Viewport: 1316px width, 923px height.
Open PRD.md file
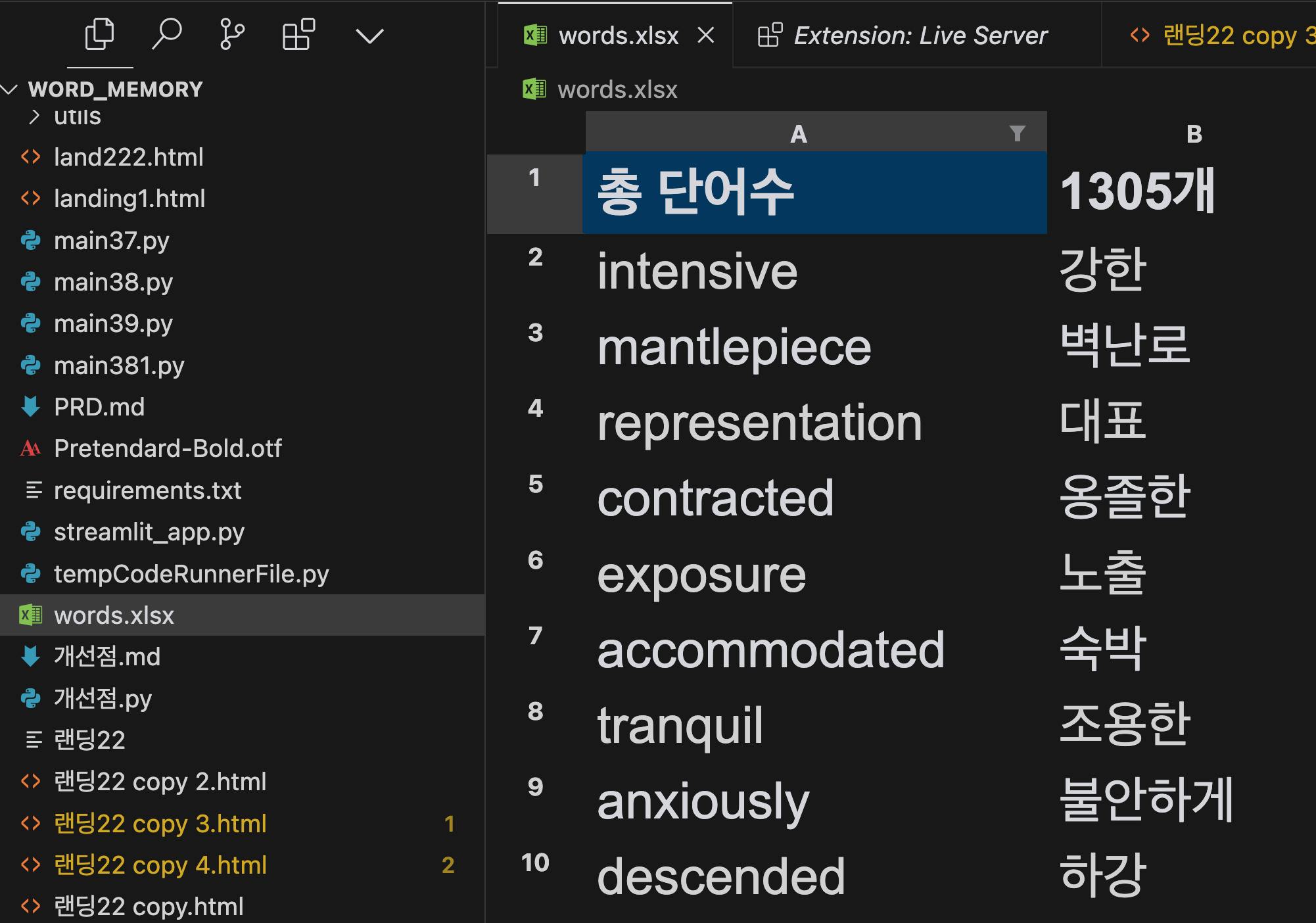tap(99, 407)
